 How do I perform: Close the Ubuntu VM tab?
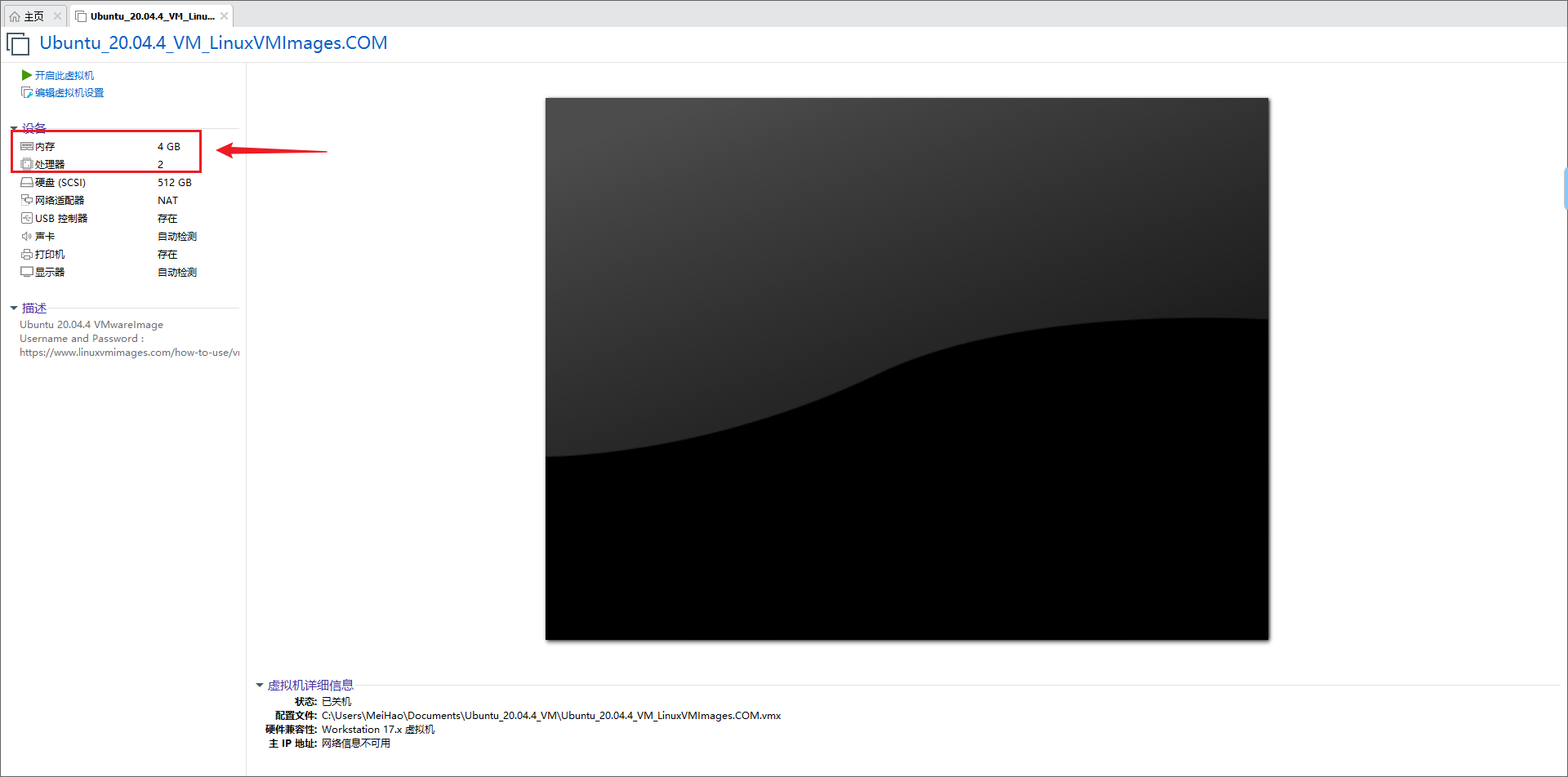tap(224, 16)
